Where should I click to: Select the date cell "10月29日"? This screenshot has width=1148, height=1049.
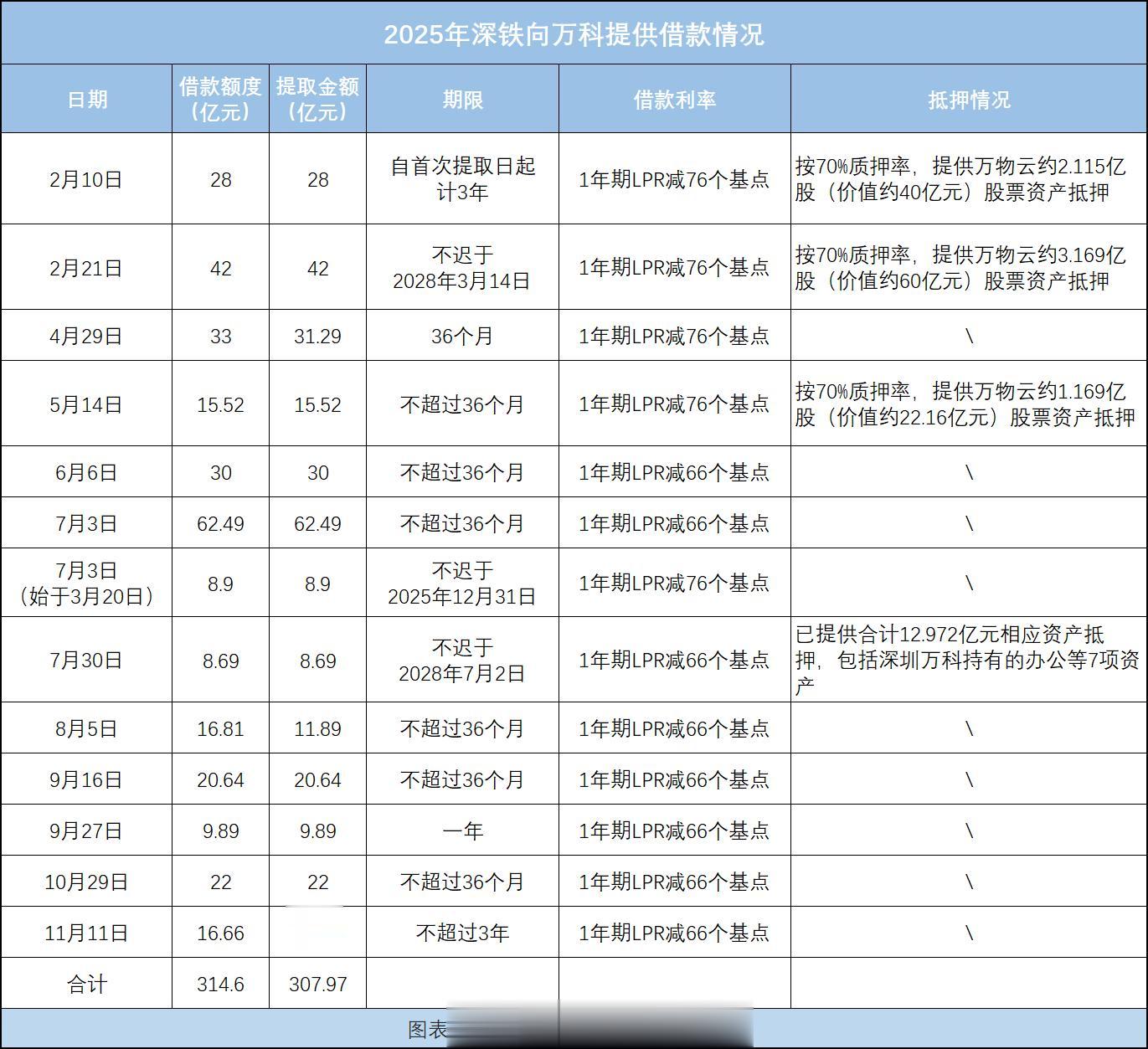(x=86, y=882)
